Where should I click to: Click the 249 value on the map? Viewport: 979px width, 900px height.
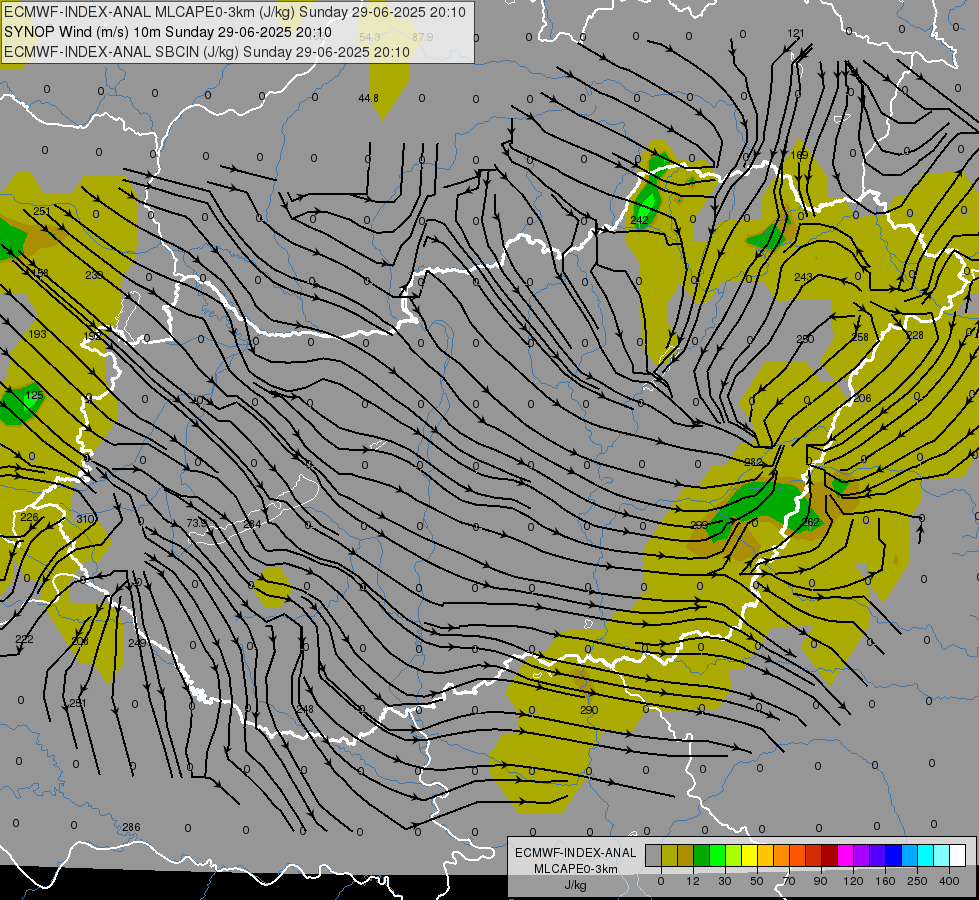point(137,643)
